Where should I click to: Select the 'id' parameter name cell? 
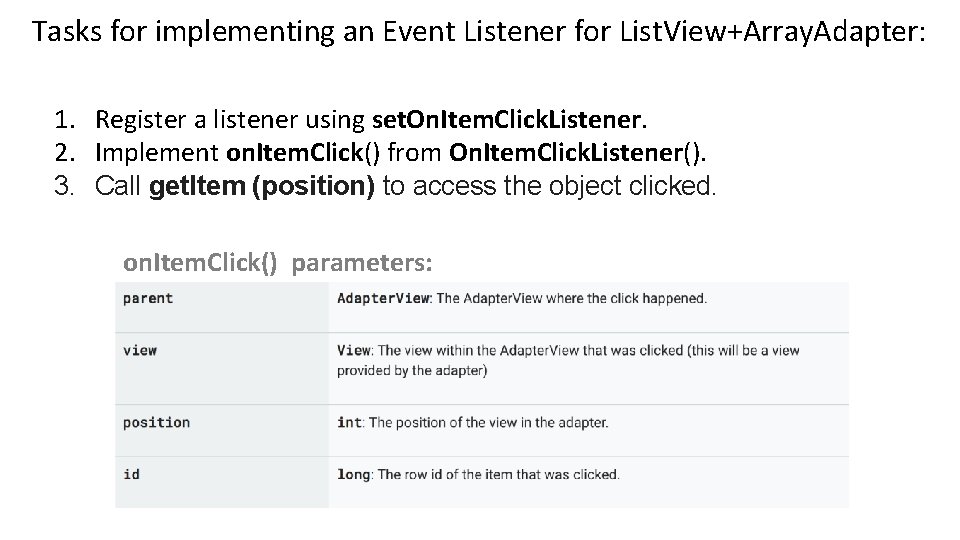(132, 474)
